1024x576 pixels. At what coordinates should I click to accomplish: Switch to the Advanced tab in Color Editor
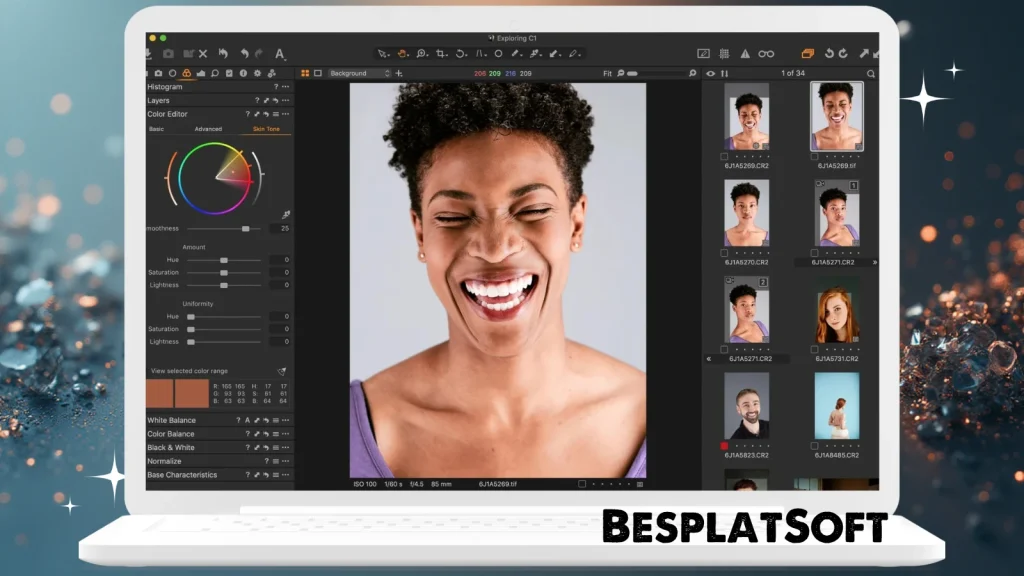pos(208,129)
